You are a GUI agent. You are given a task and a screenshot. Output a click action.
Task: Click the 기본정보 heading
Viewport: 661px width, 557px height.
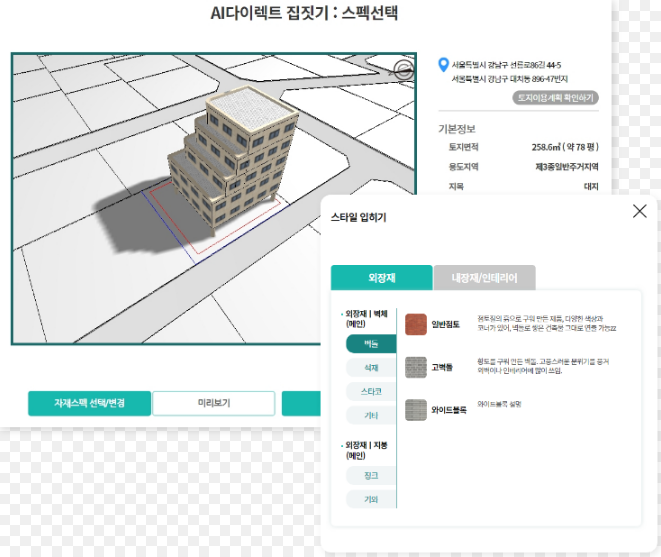(x=457, y=129)
